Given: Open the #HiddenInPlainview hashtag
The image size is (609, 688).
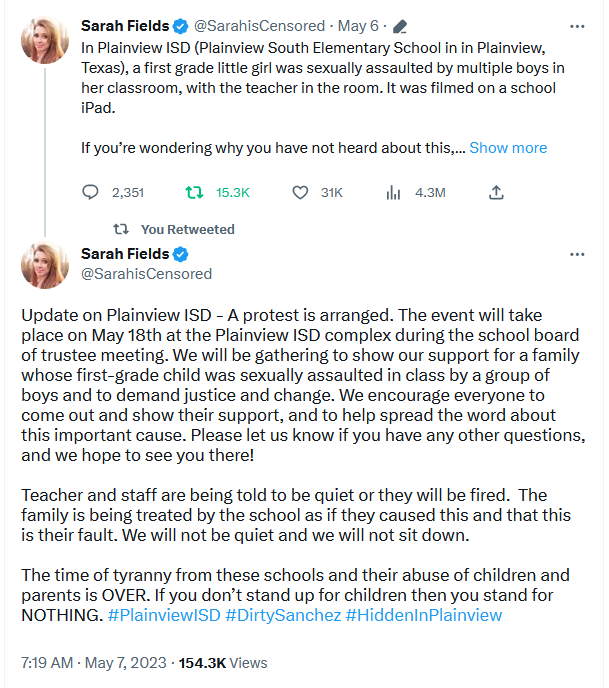Looking at the screenshot, I should (424, 615).
